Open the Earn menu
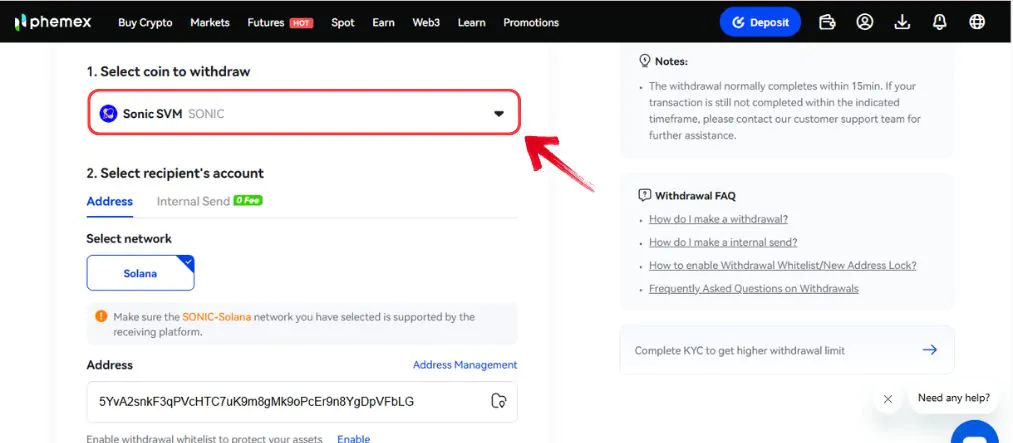This screenshot has width=1013, height=443. pos(383,23)
